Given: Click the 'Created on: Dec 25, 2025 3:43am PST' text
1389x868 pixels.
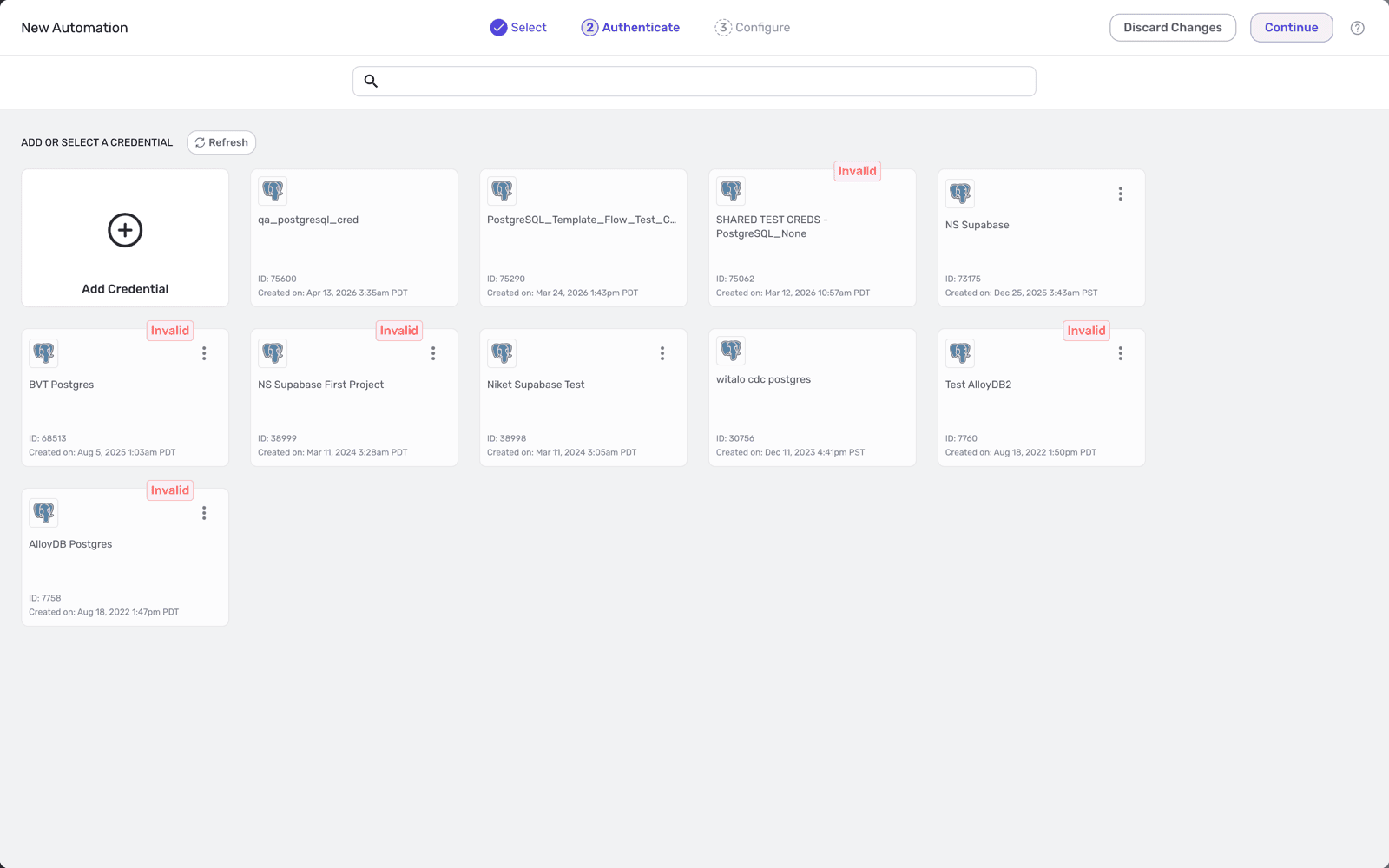Looking at the screenshot, I should tap(1022, 293).
